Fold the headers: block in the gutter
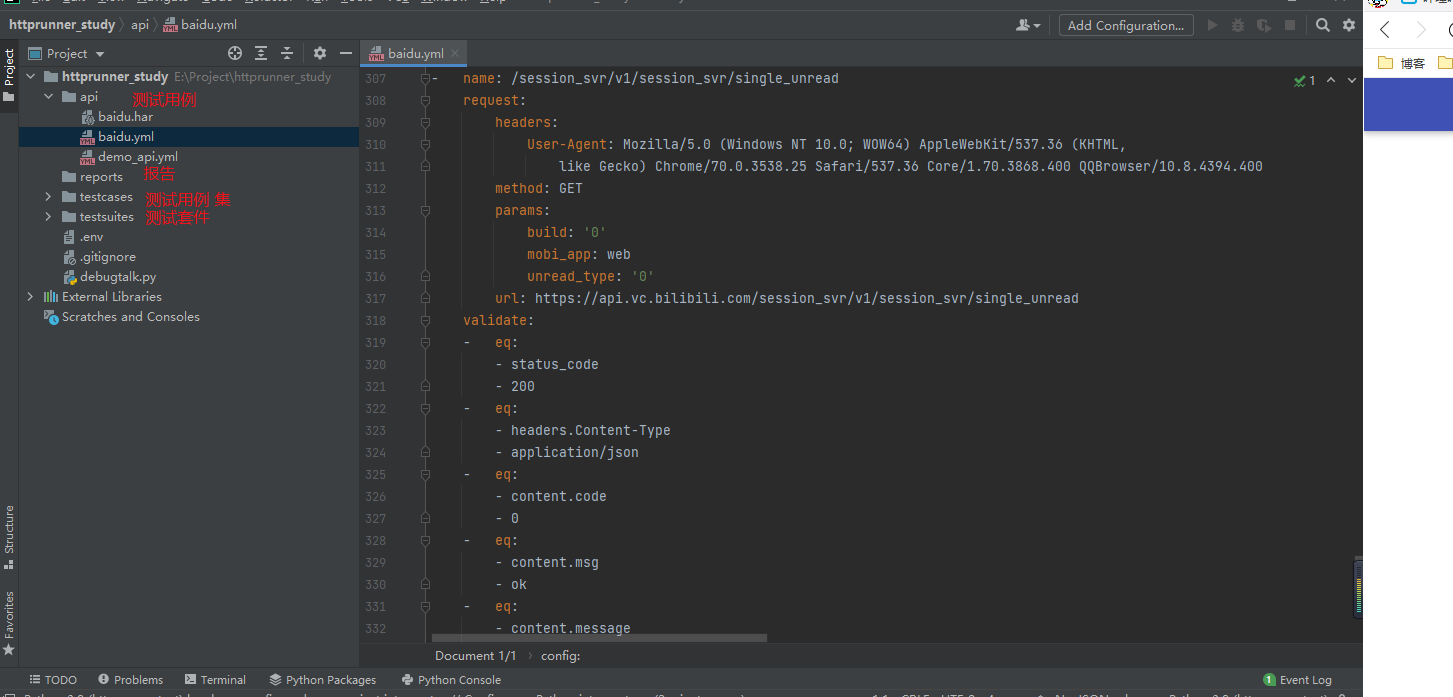The width and height of the screenshot is (1453, 697). tap(425, 122)
